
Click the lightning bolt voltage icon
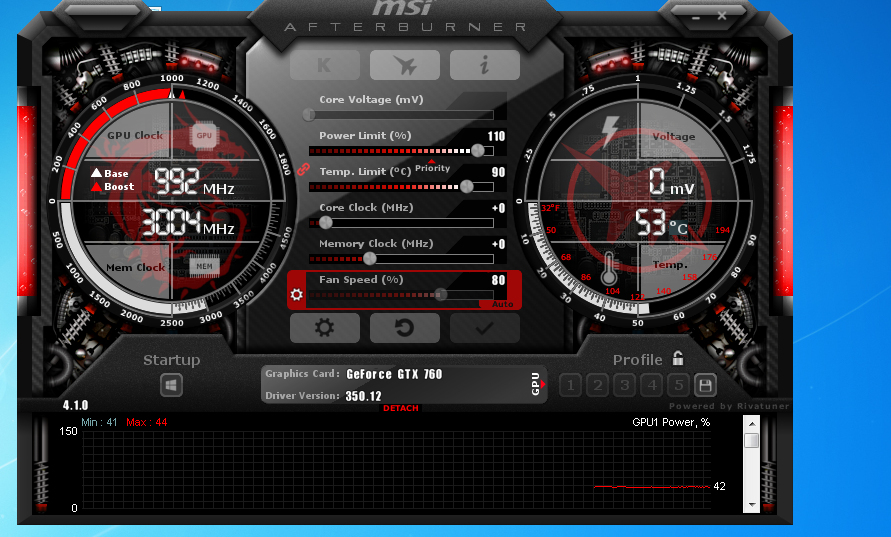610,131
